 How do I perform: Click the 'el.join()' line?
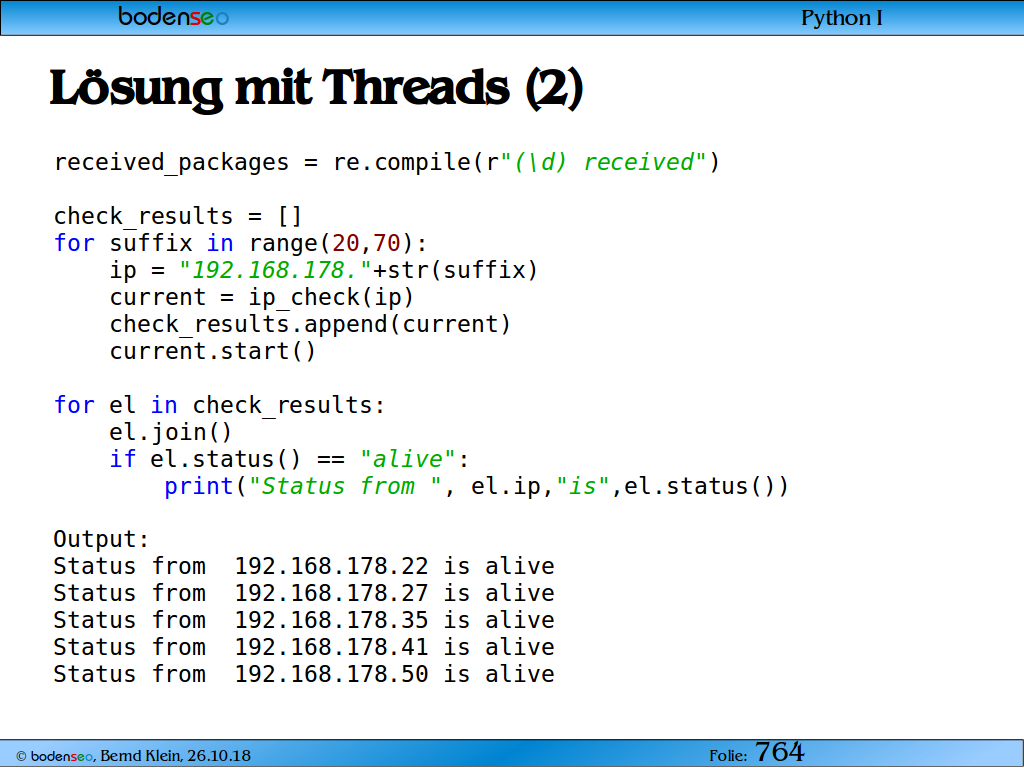click(x=170, y=432)
